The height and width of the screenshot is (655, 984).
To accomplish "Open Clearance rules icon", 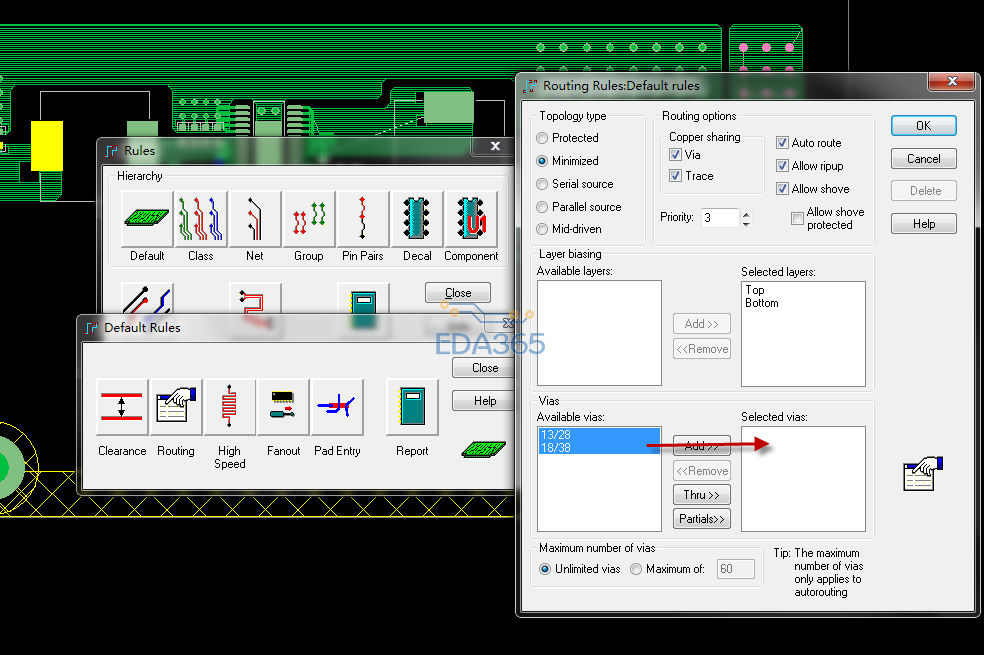I will (122, 406).
